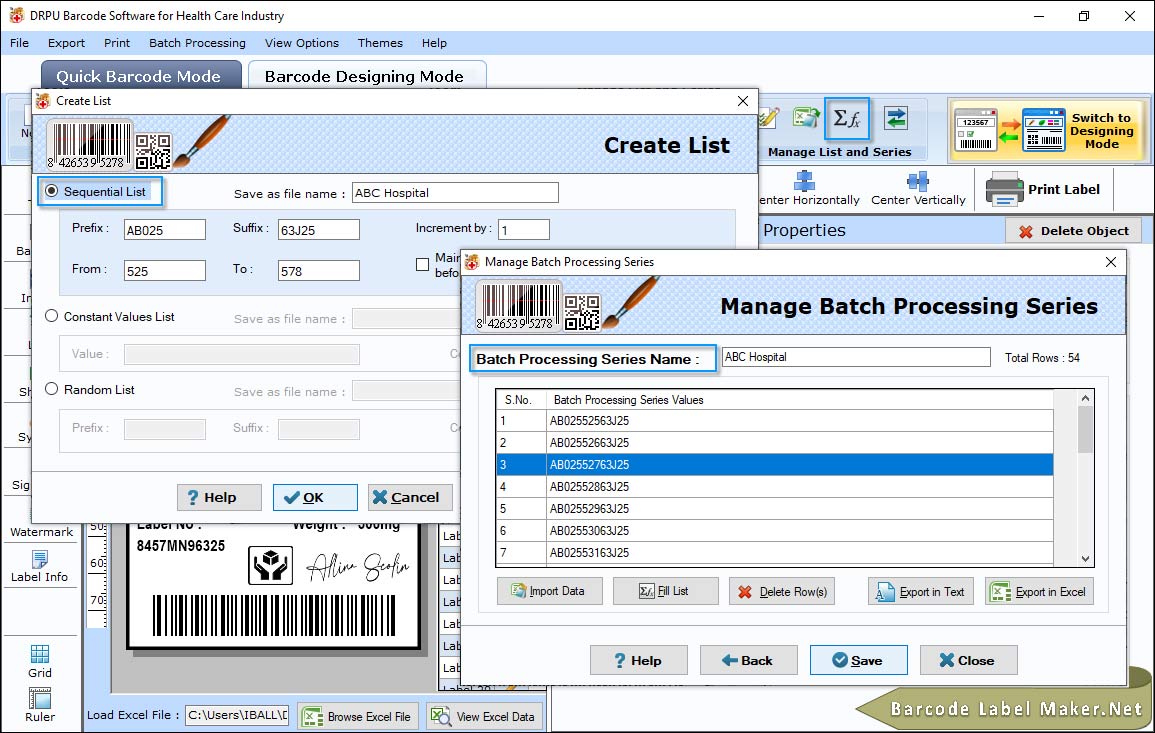Select row AB02553163J25 in the series list
The width and height of the screenshot is (1155, 733).
coord(774,553)
